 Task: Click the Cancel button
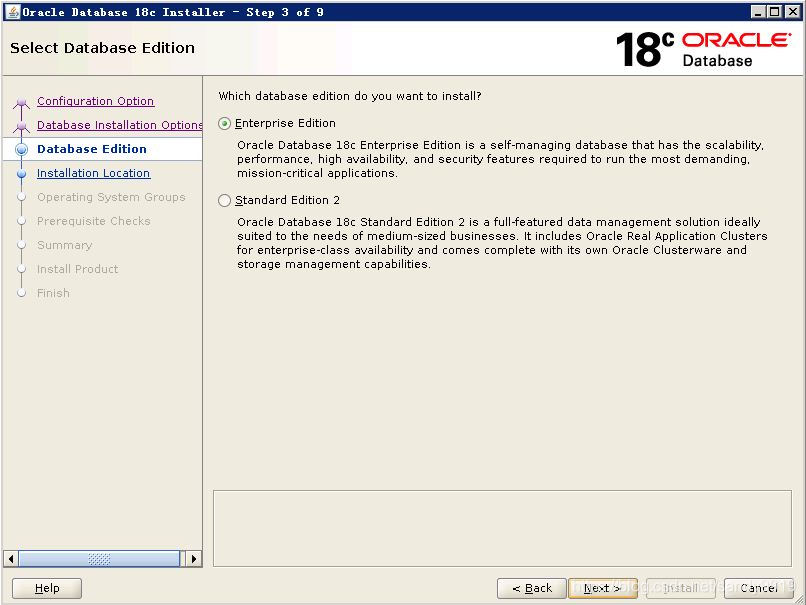(x=758, y=588)
